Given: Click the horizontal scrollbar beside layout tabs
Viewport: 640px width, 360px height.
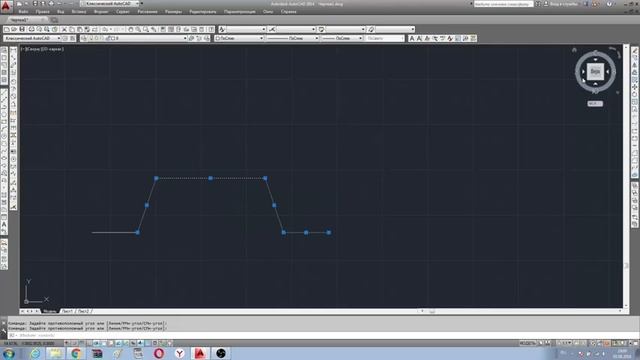Looking at the screenshot, I should pos(521,311).
